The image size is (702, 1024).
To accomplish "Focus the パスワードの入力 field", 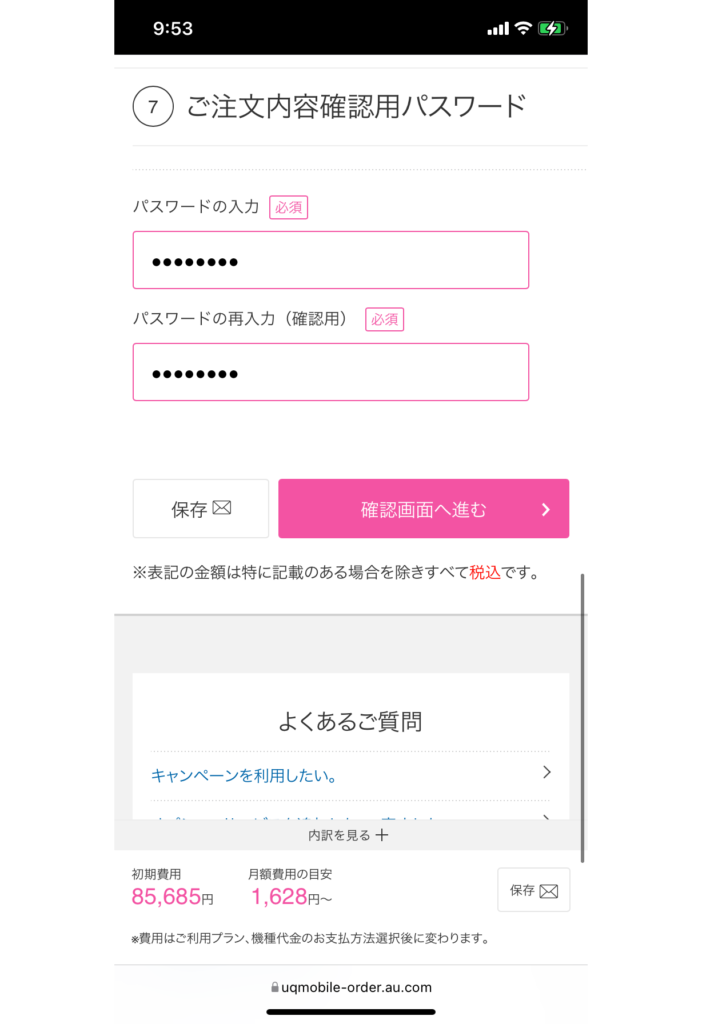I will [x=330, y=260].
